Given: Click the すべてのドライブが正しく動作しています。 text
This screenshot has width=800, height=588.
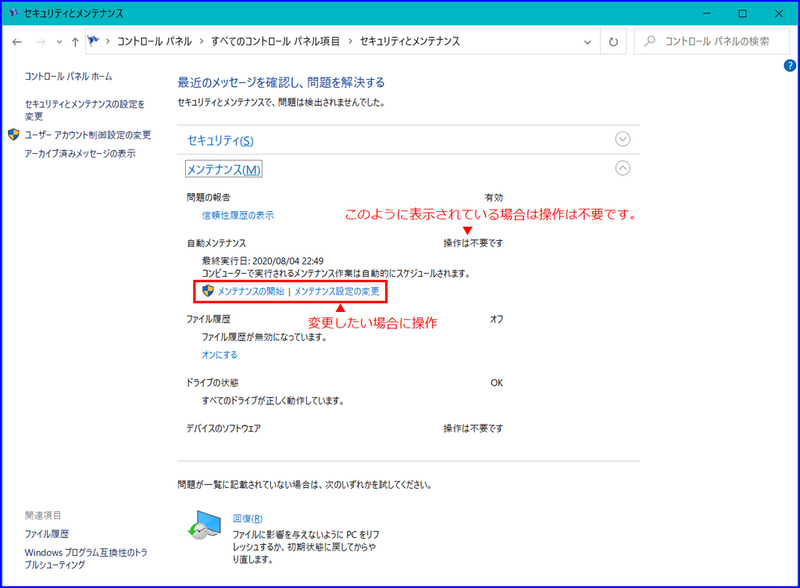Looking at the screenshot, I should click(273, 401).
